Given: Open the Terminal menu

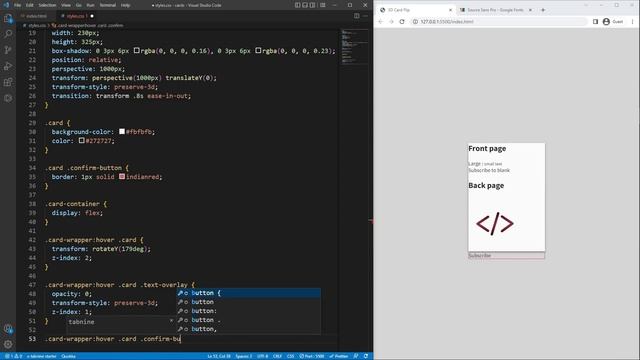Looking at the screenshot, I should pyautogui.click(x=108, y=5).
